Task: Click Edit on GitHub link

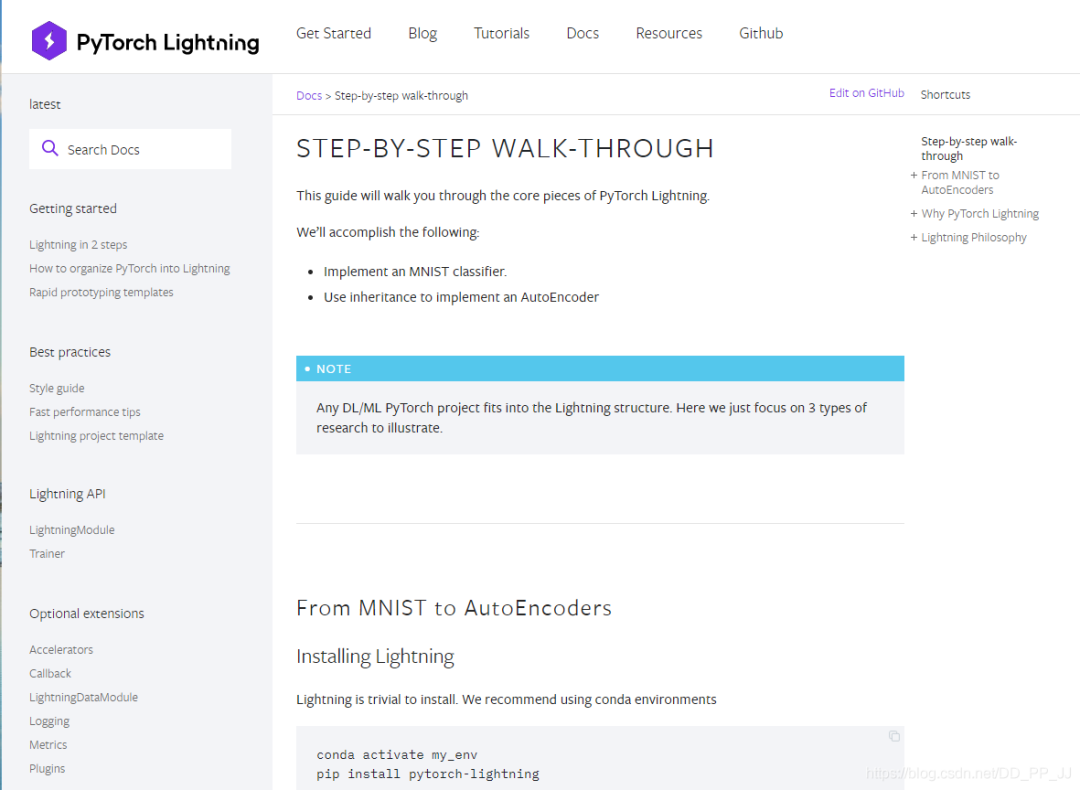Action: pos(866,93)
